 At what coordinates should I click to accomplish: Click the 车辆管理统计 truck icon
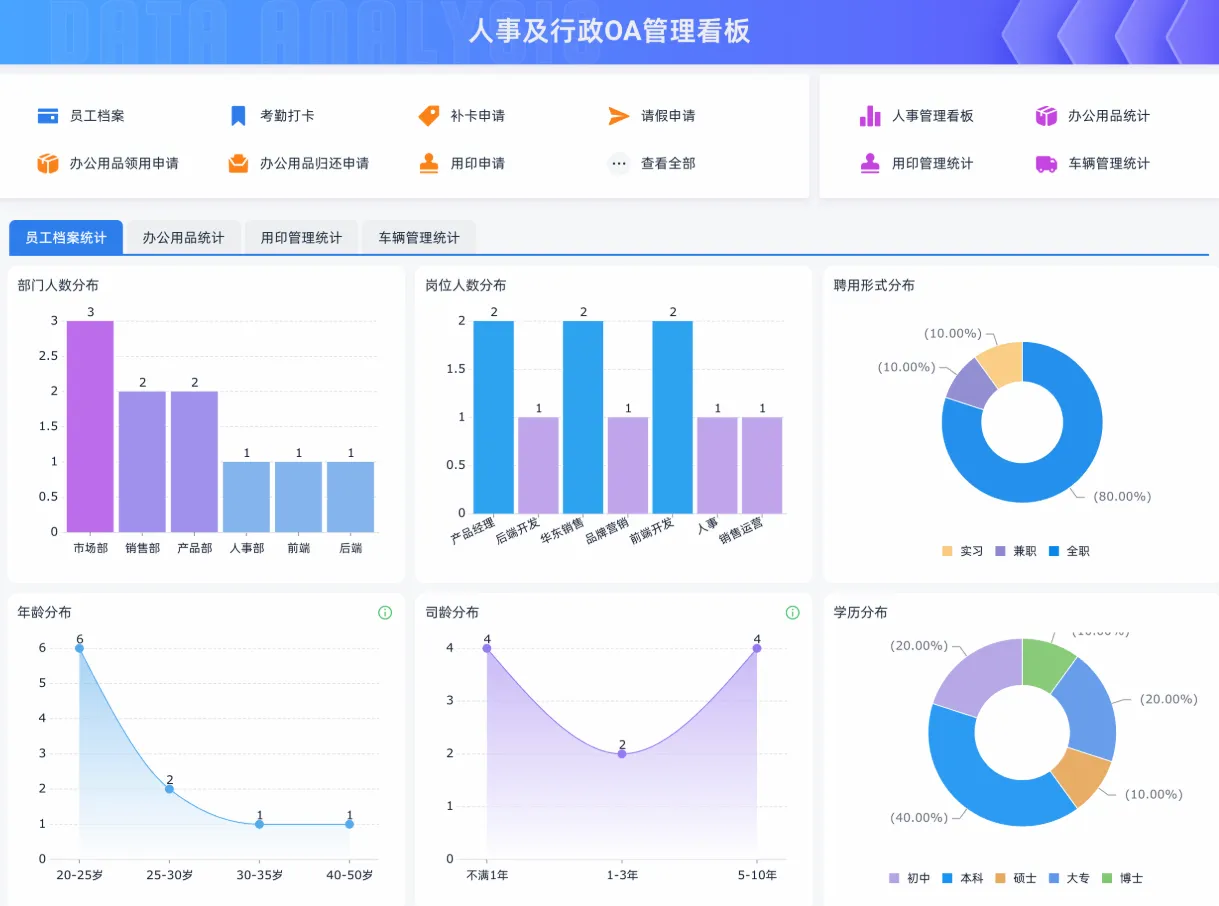(x=1046, y=163)
